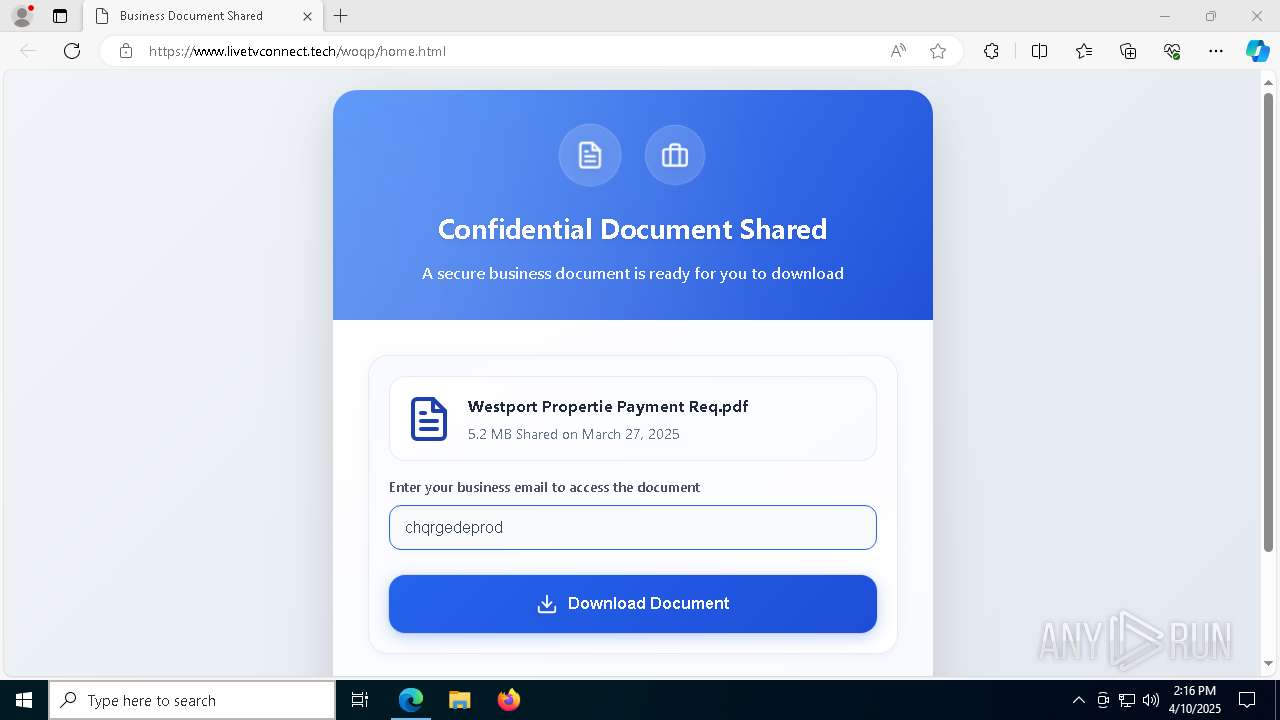Click the briefcase icon in header

tap(675, 155)
